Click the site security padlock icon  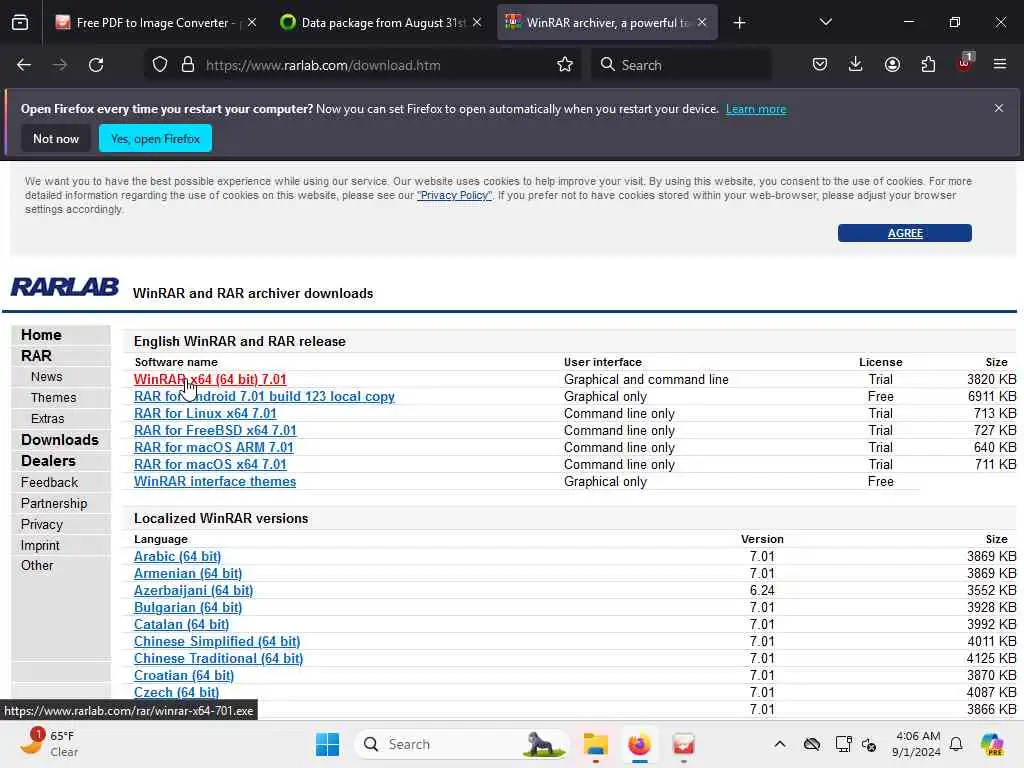(188, 65)
